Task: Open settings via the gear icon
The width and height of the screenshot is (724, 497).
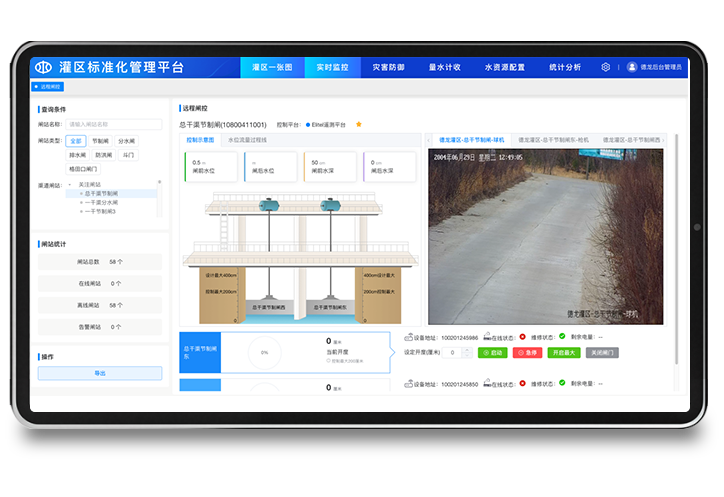Action: (x=605, y=67)
